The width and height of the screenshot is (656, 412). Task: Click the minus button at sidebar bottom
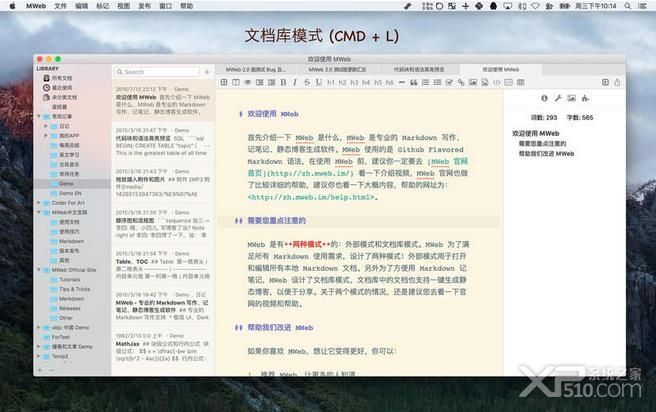[x=51, y=370]
